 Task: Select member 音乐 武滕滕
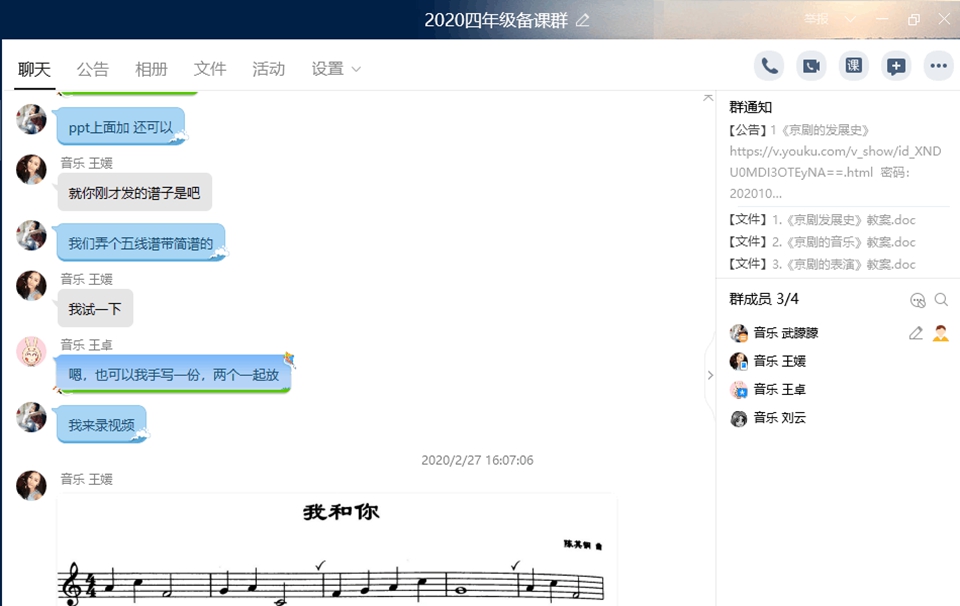coord(786,333)
